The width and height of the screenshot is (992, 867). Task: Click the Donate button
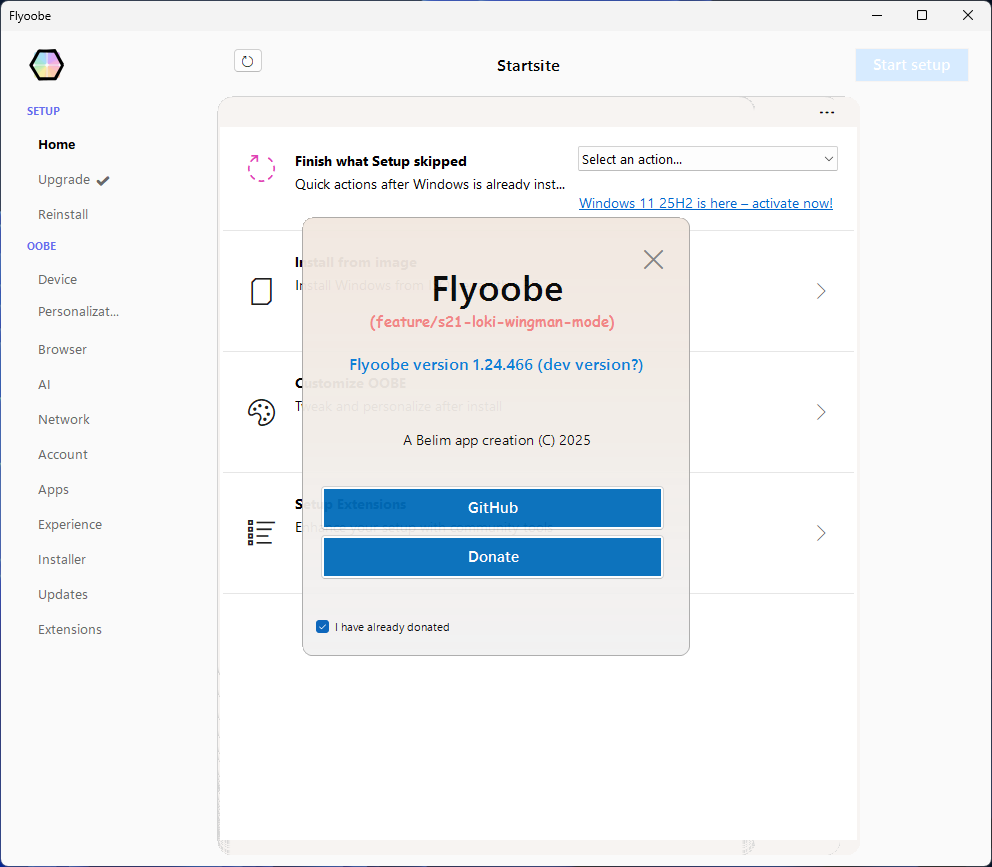pos(492,557)
